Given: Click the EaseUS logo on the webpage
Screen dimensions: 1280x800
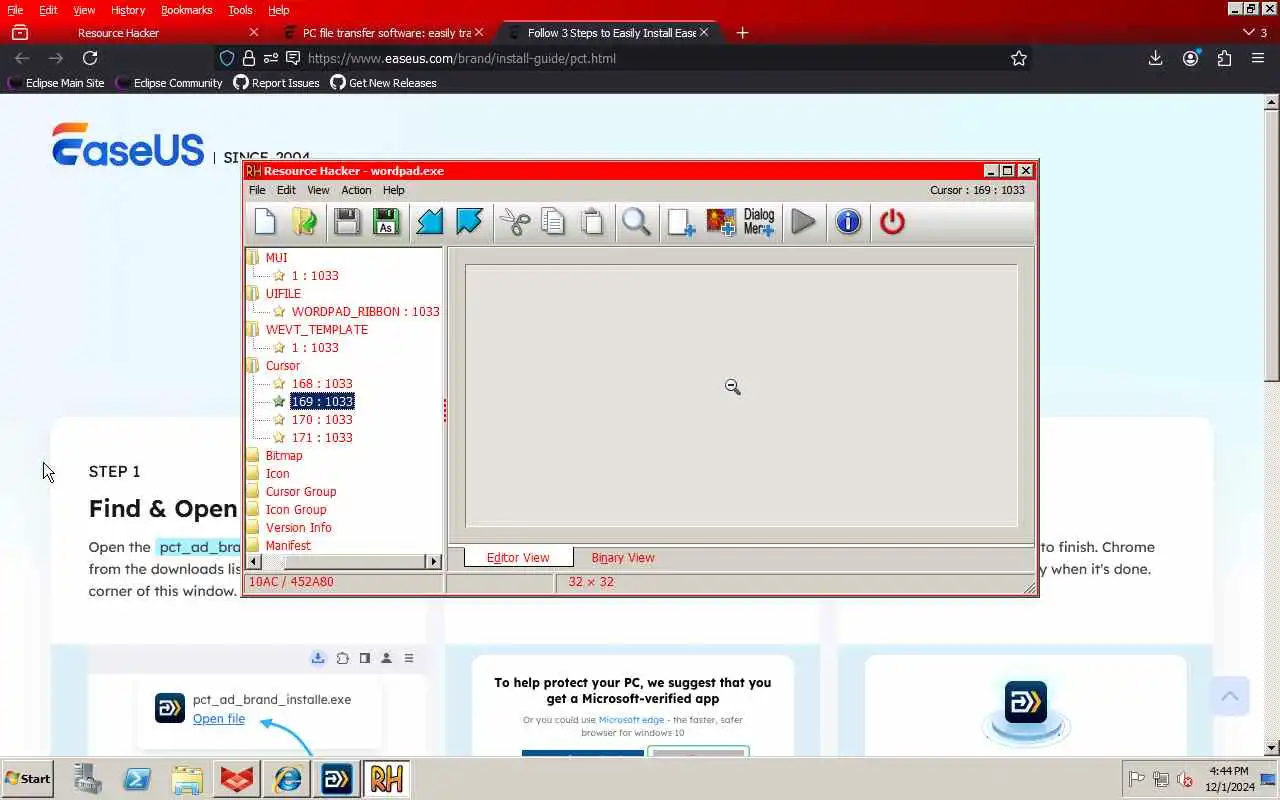Looking at the screenshot, I should [128, 146].
